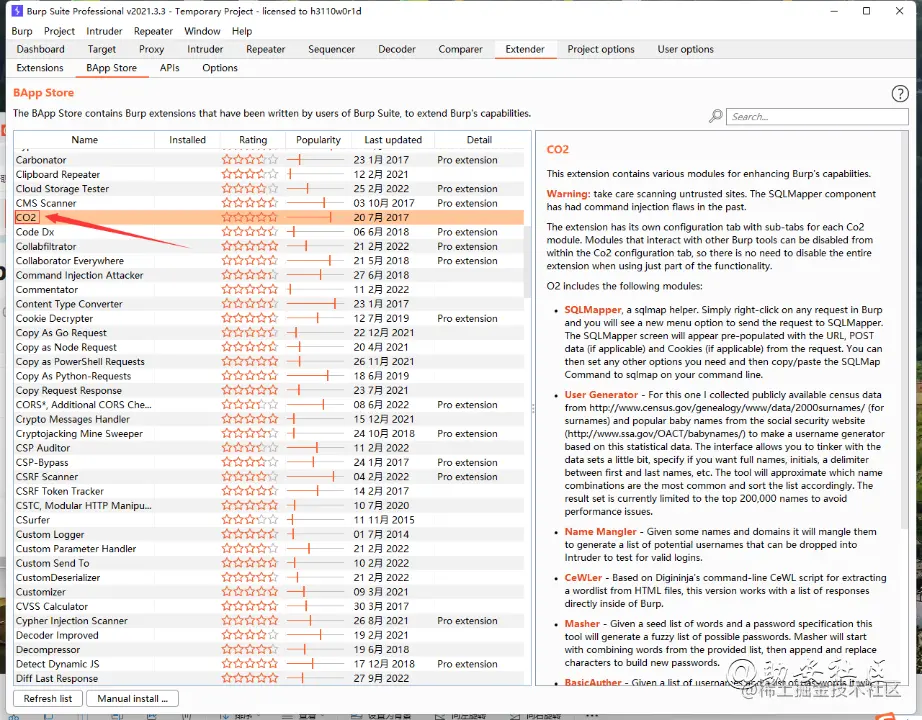Open the Options sub-tab
The height and width of the screenshot is (720, 922).
coord(220,68)
